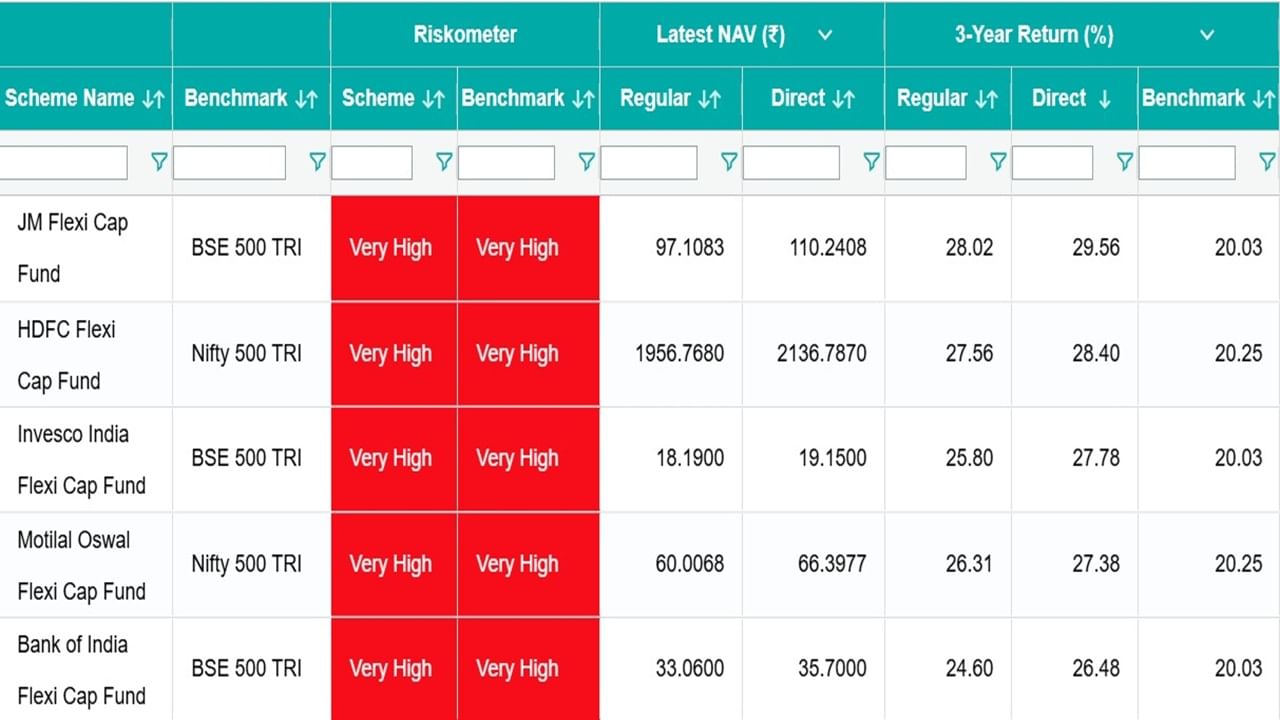The width and height of the screenshot is (1280, 720).
Task: Focus NAV Direct filter input
Action: [791, 162]
